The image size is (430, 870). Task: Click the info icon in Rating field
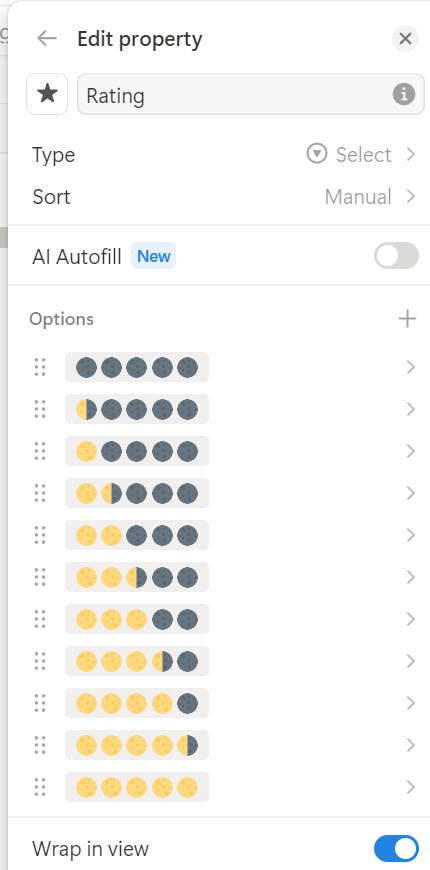coord(404,94)
